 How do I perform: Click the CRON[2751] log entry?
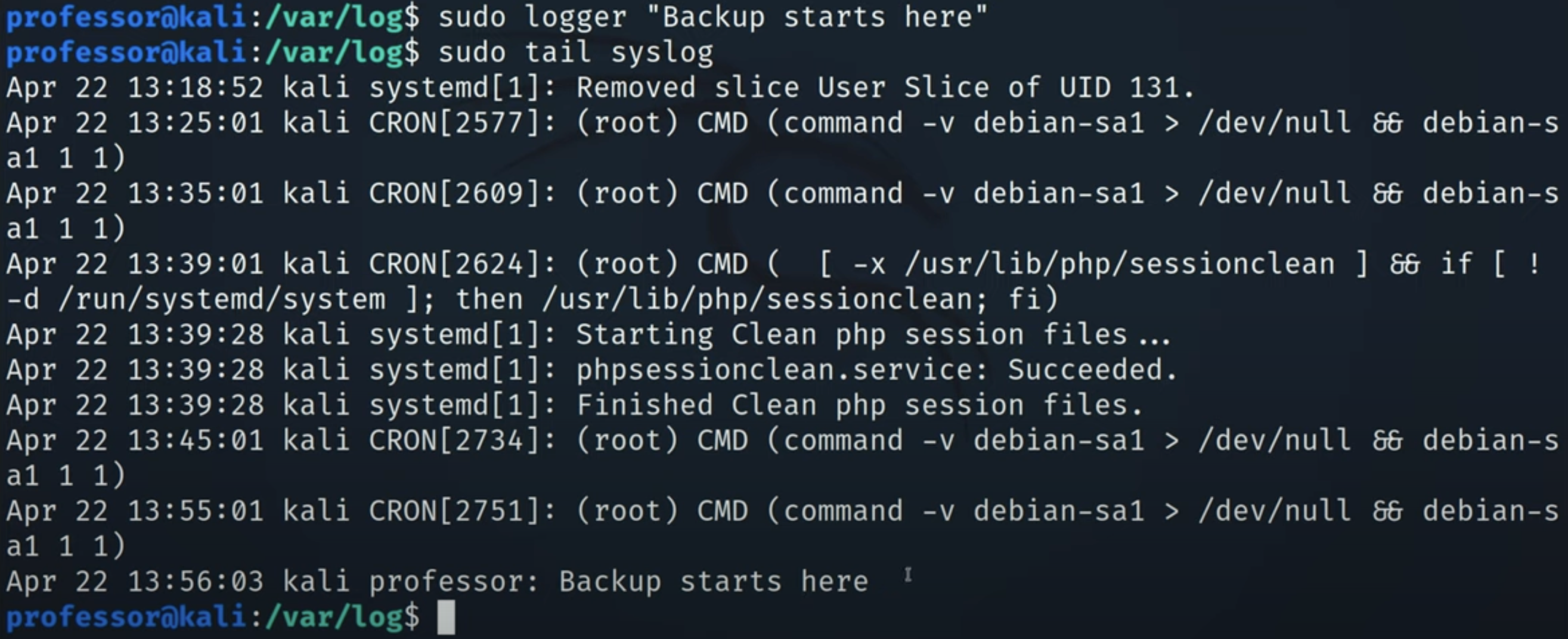(x=782, y=528)
